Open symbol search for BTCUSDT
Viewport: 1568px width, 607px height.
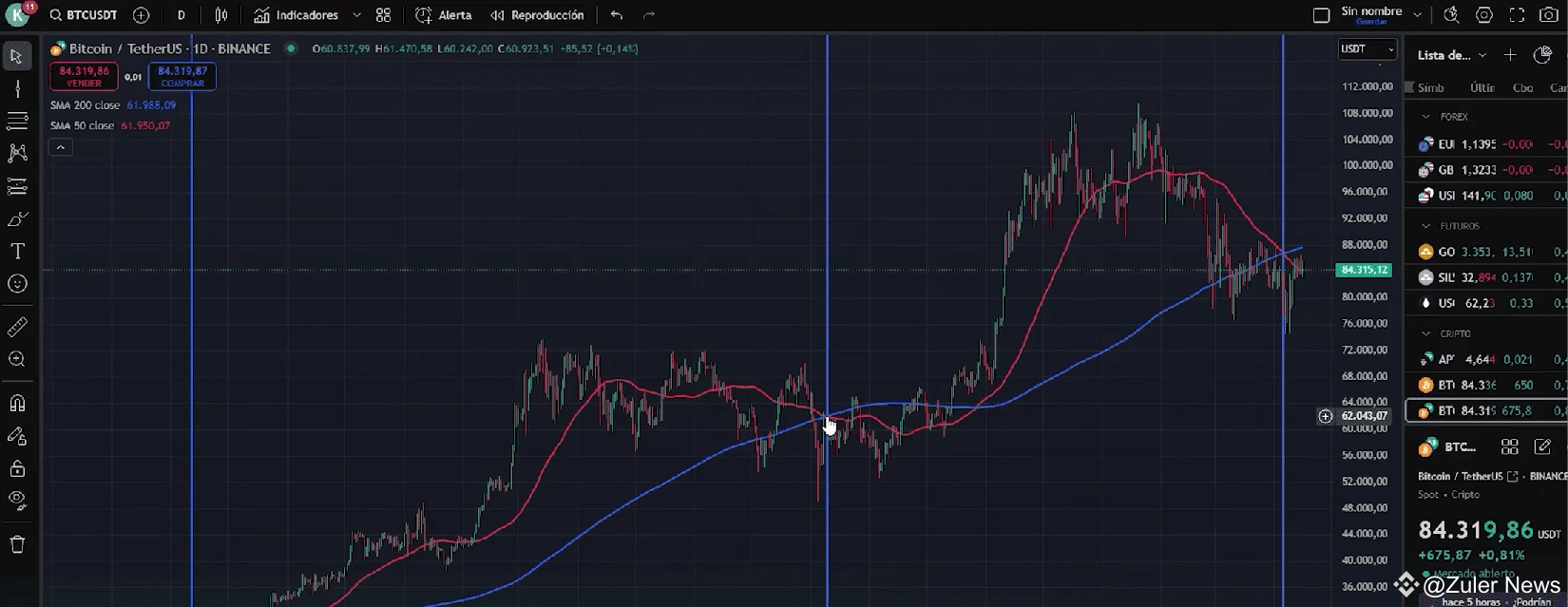pyautogui.click(x=84, y=15)
